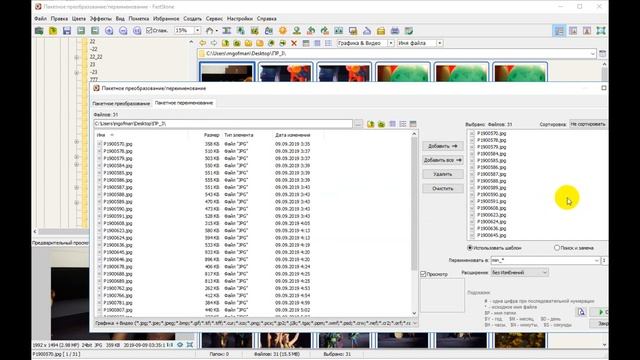Select P1900766.jpg in the source file list
The width and height of the screenshot is (640, 360).
coord(118,296)
